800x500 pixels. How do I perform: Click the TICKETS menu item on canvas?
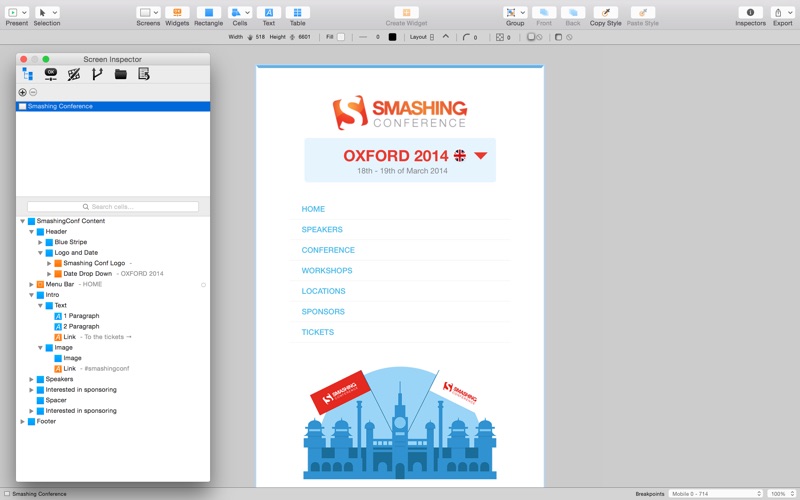point(317,332)
